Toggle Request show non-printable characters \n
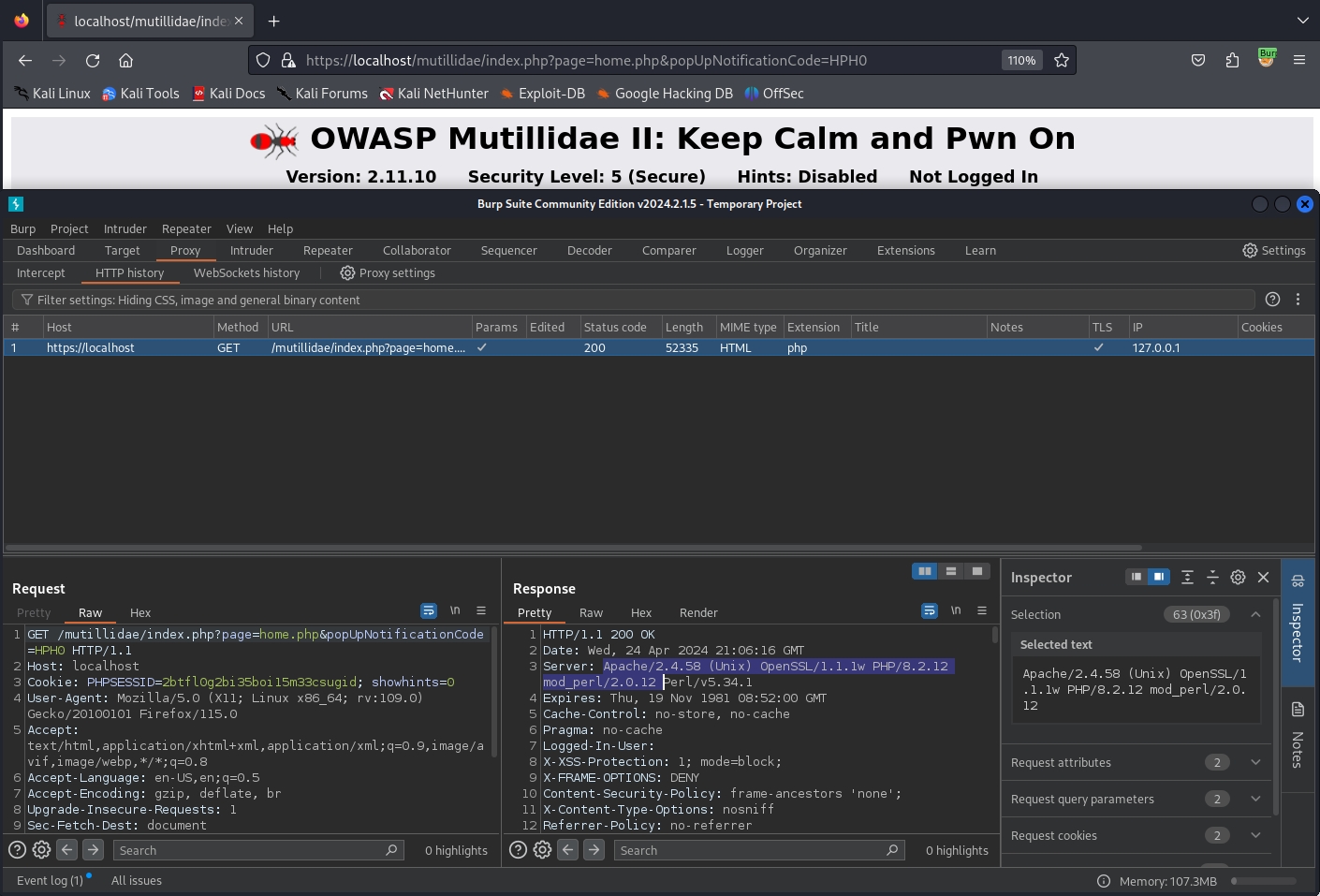This screenshot has width=1320, height=896. 455,610
